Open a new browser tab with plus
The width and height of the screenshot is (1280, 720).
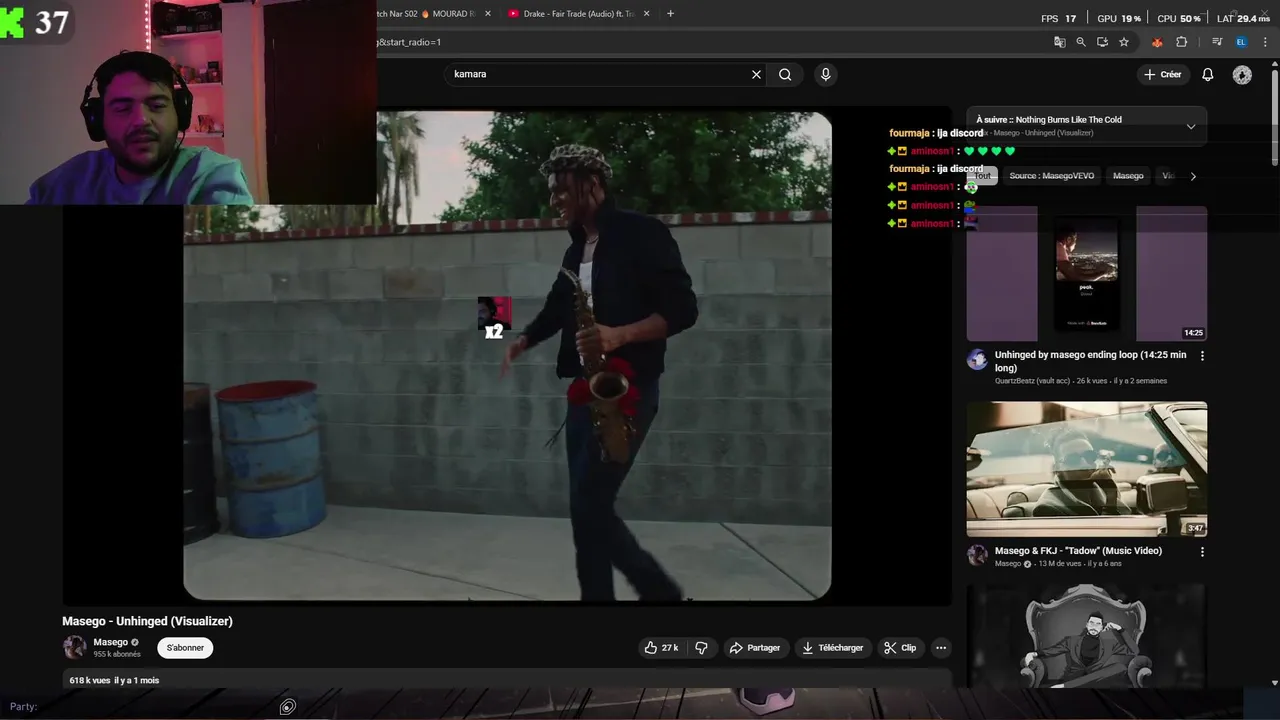click(670, 13)
